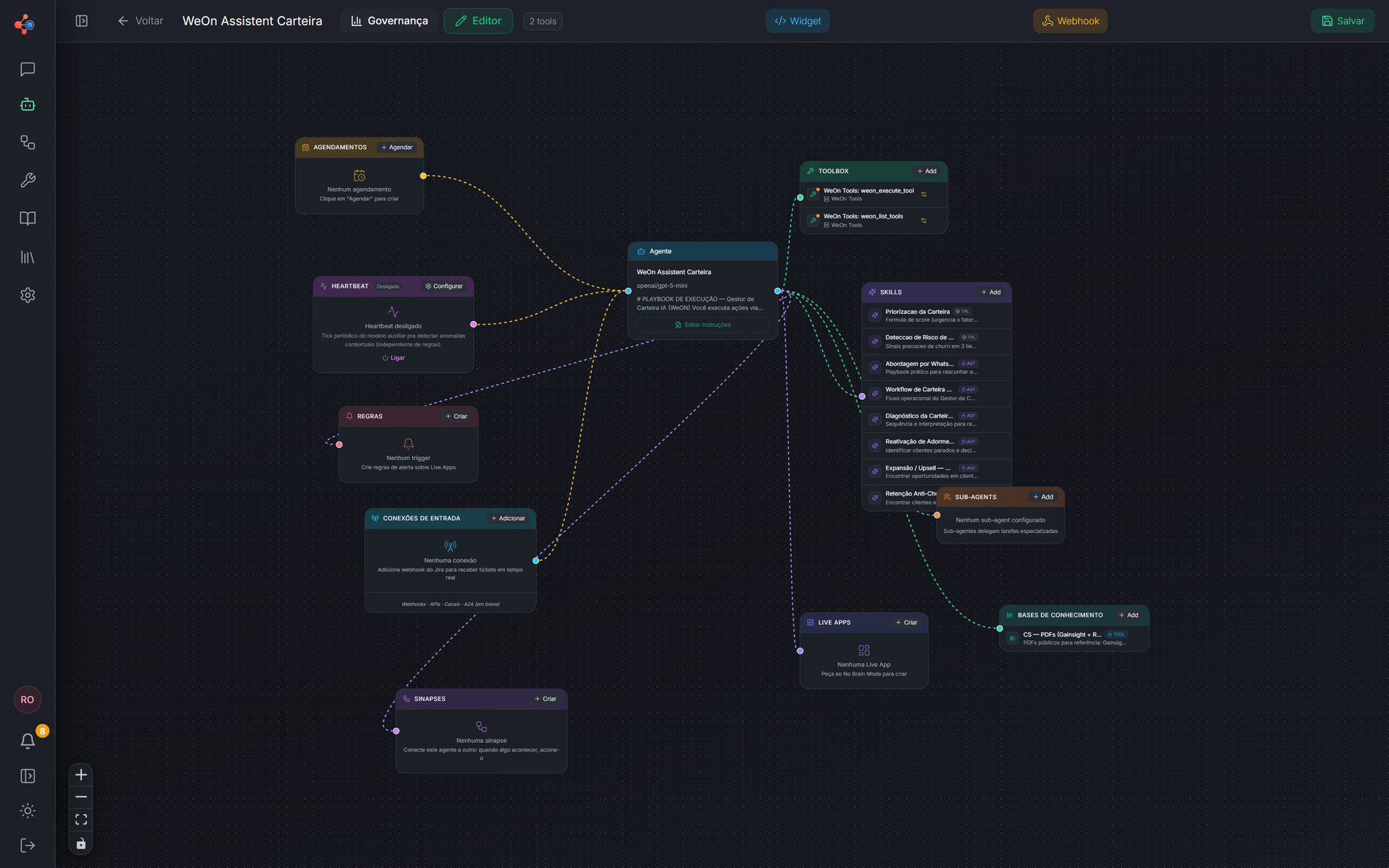
Task: Open the synapses flow icon in sidebar
Action: click(x=27, y=142)
